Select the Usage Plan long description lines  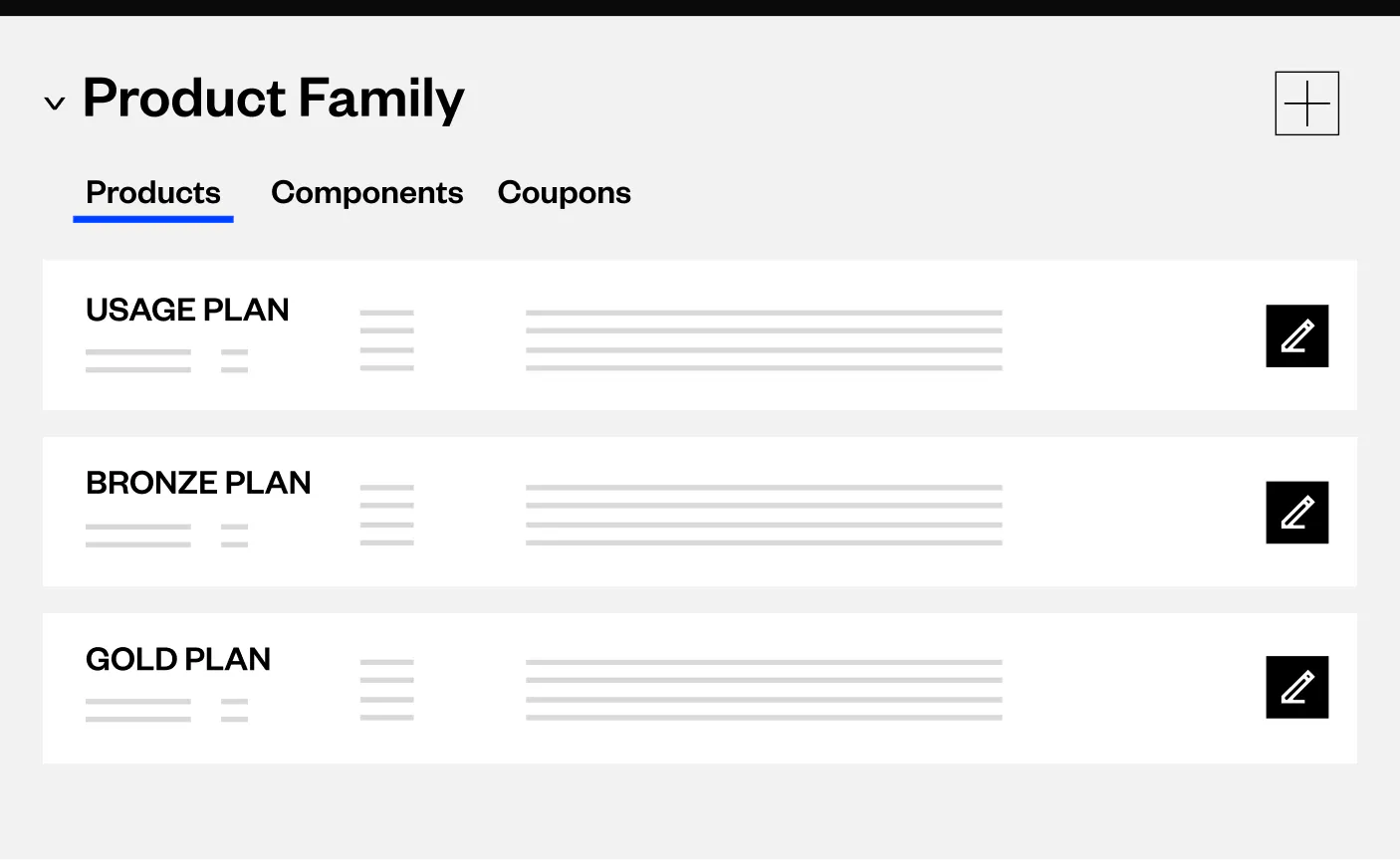pos(764,340)
